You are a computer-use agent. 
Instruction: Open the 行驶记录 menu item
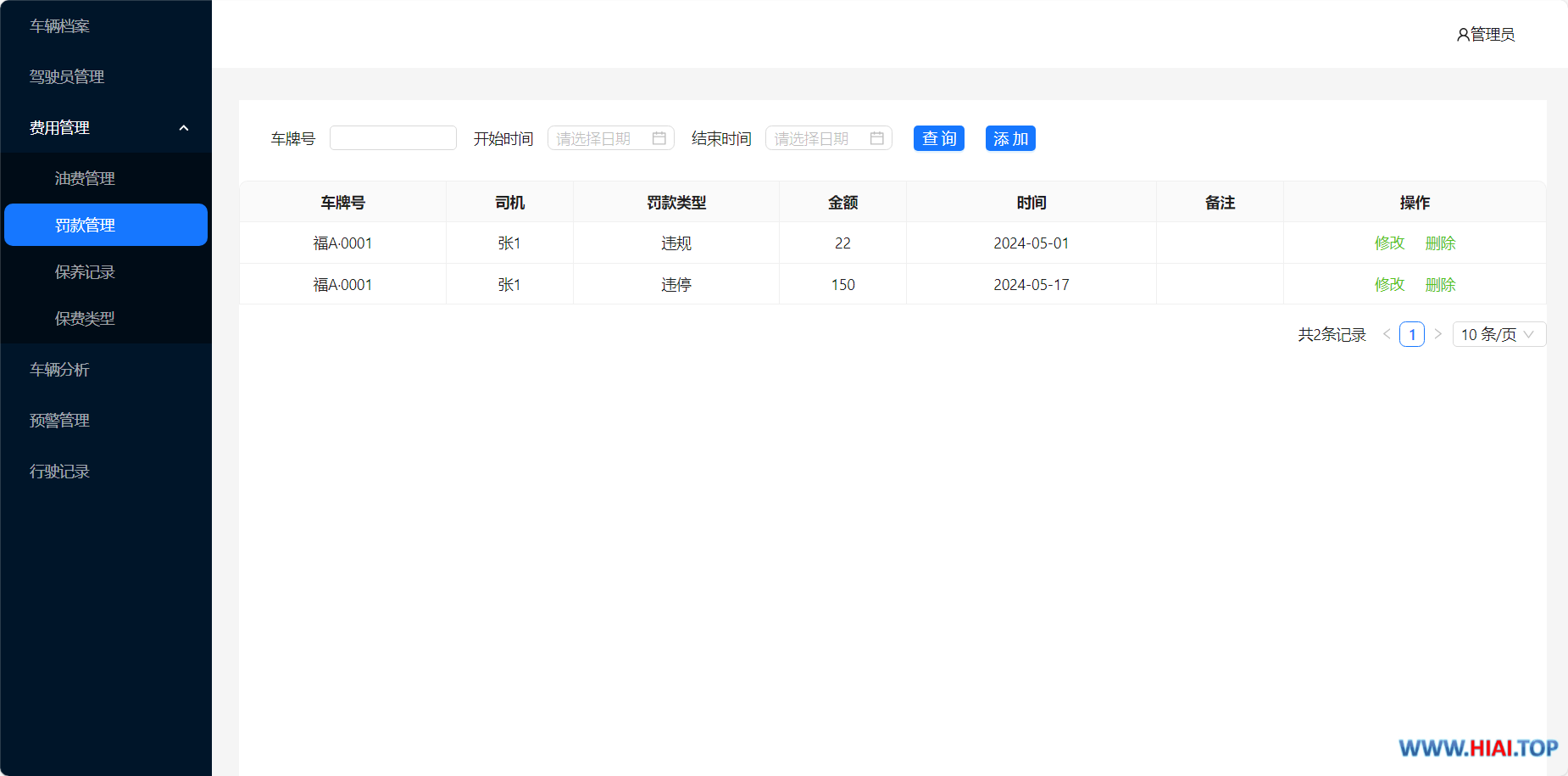(x=106, y=471)
